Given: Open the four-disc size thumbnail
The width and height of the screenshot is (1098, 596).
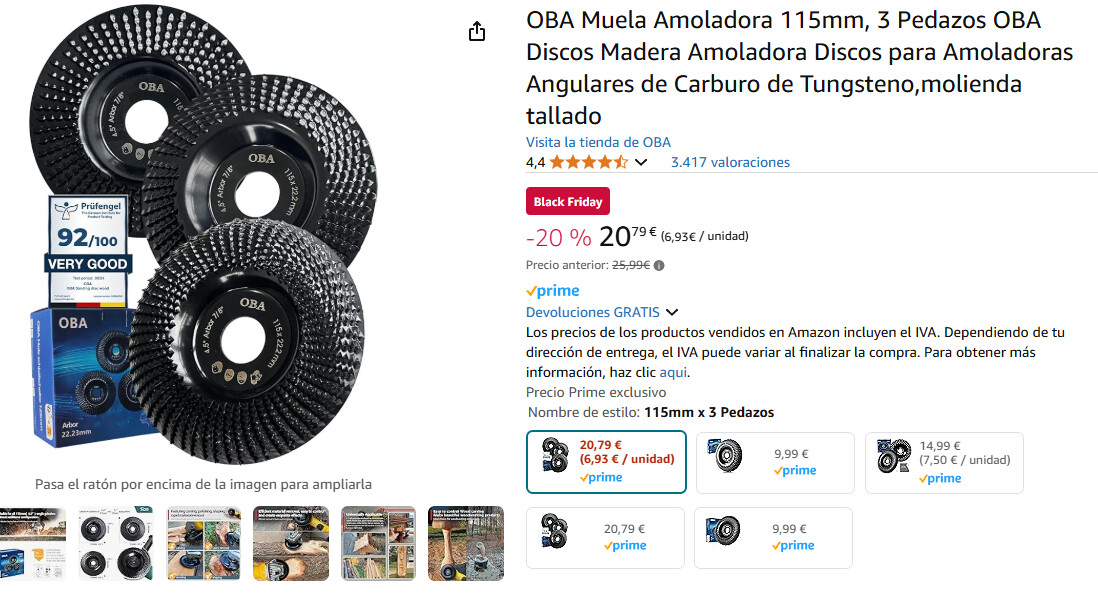Looking at the screenshot, I should coord(116,543).
